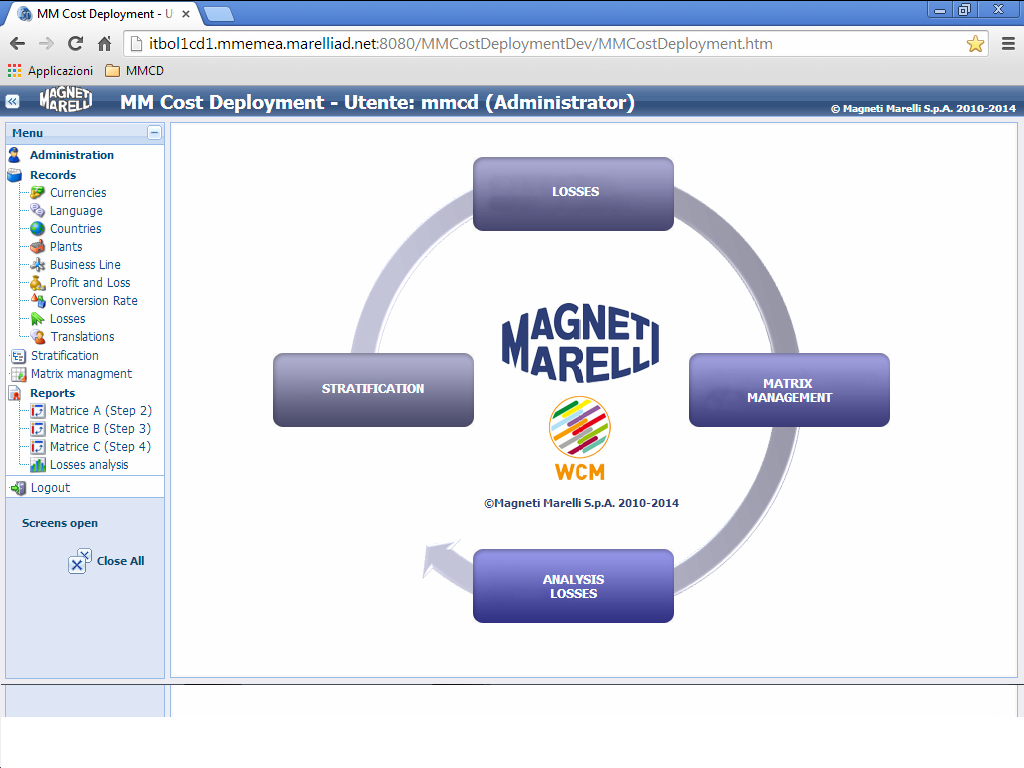
Task: Open a new browser tab
Action: [x=219, y=14]
